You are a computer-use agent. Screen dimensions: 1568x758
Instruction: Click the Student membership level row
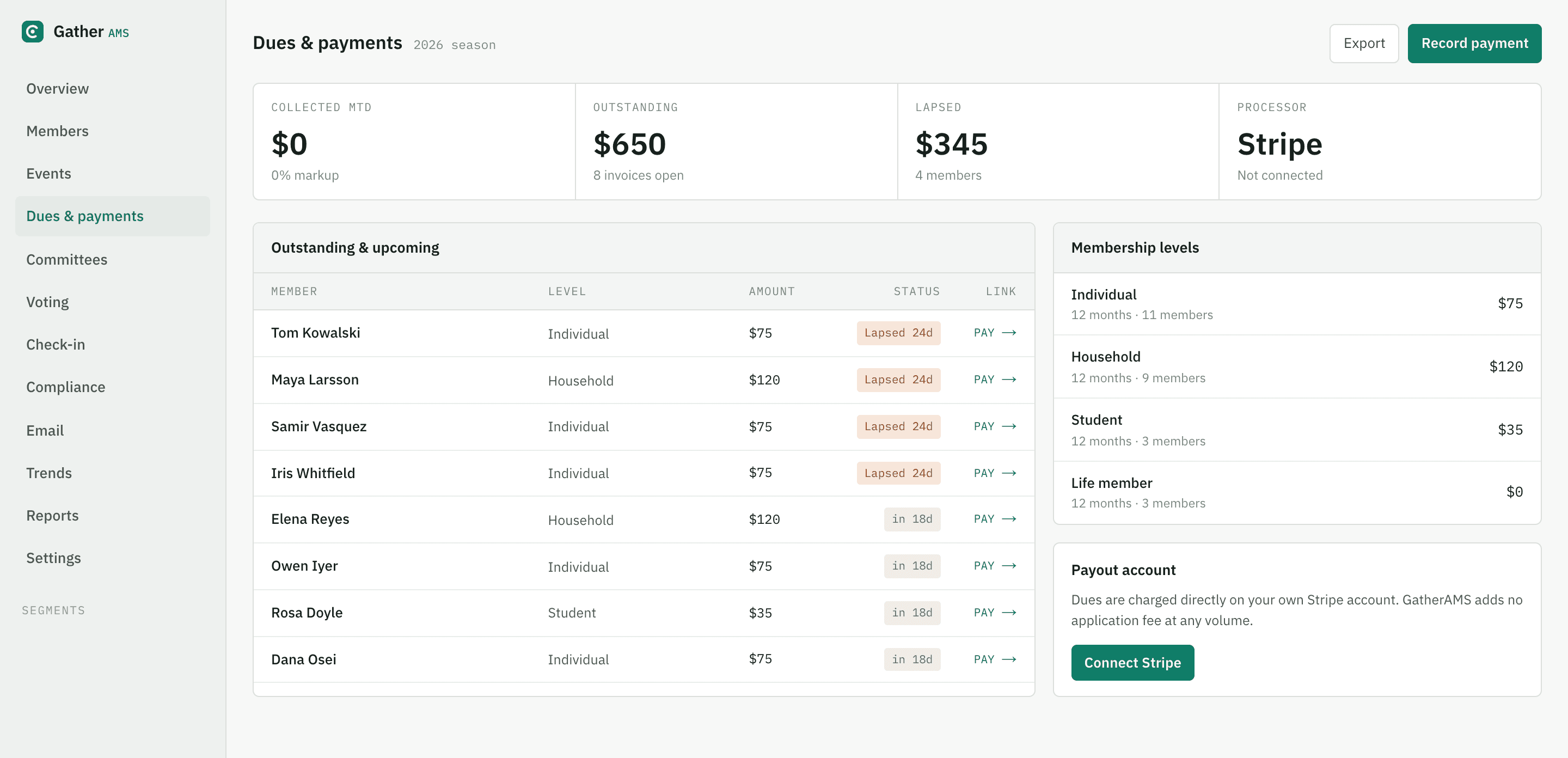click(x=1296, y=430)
